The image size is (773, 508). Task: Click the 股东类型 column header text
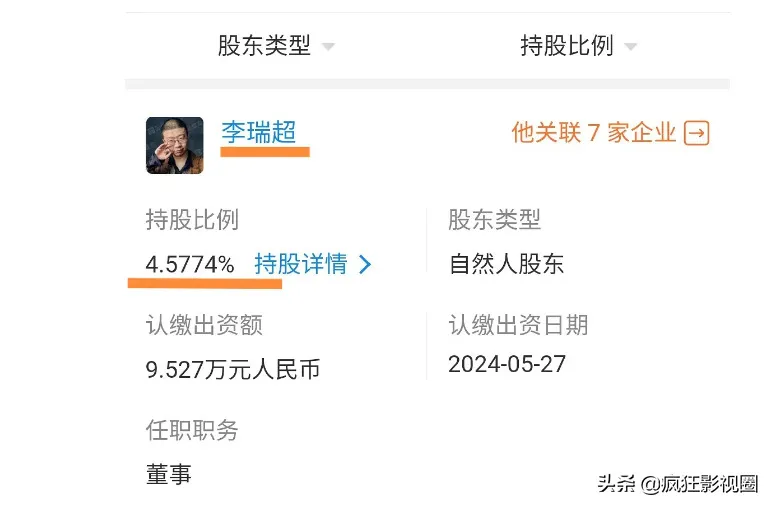pyautogui.click(x=264, y=46)
